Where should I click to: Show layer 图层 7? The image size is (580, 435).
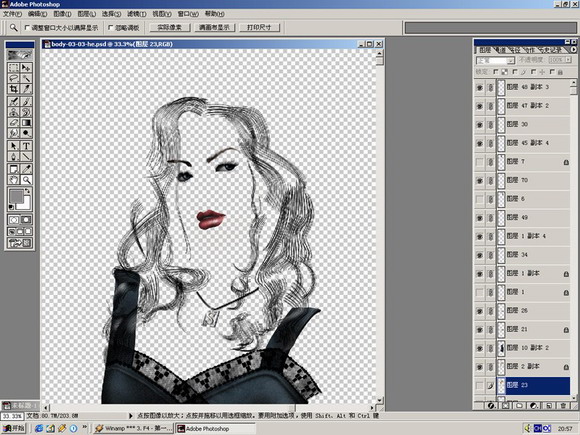[479, 162]
